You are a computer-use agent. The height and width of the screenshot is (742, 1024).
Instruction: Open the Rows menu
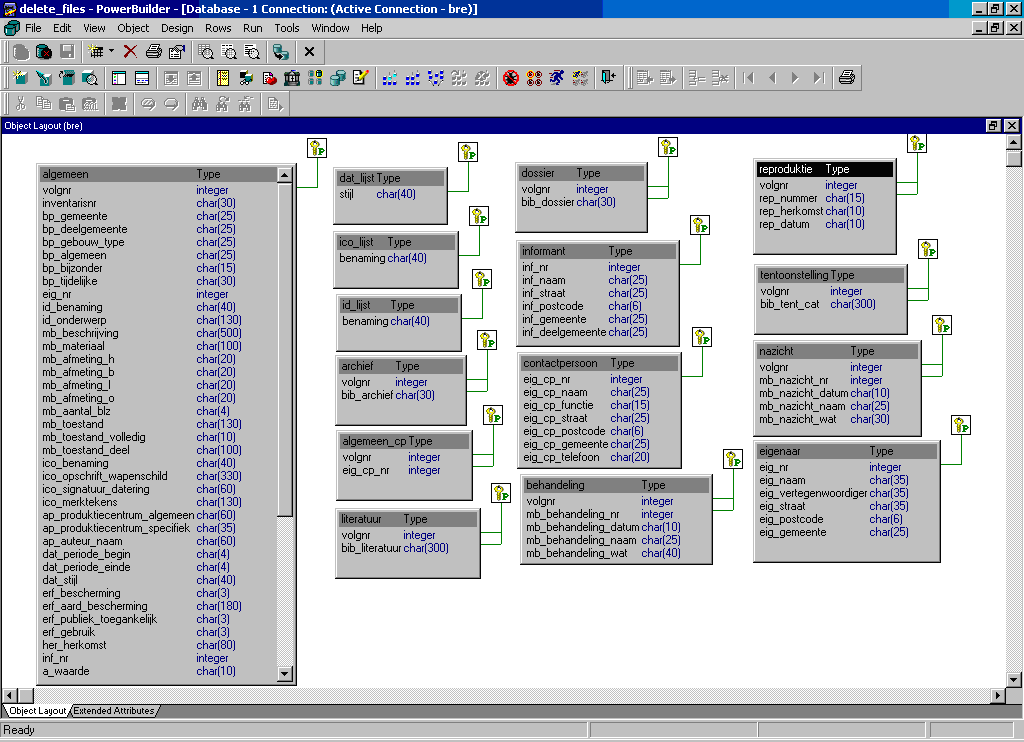click(218, 28)
